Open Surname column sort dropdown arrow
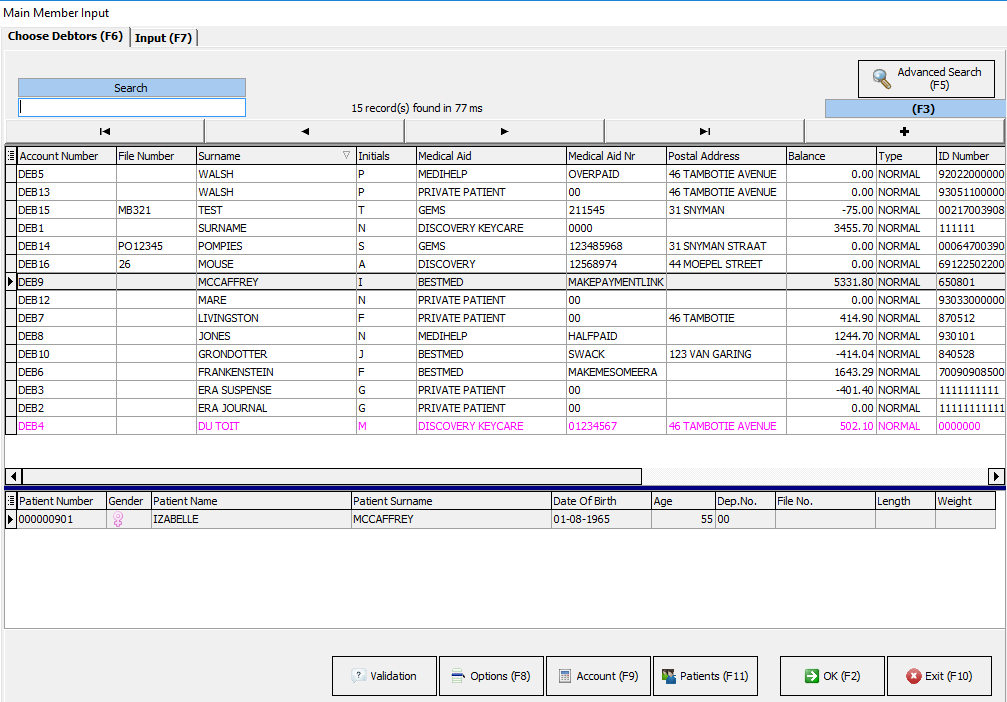This screenshot has height=702, width=1007. 347,156
